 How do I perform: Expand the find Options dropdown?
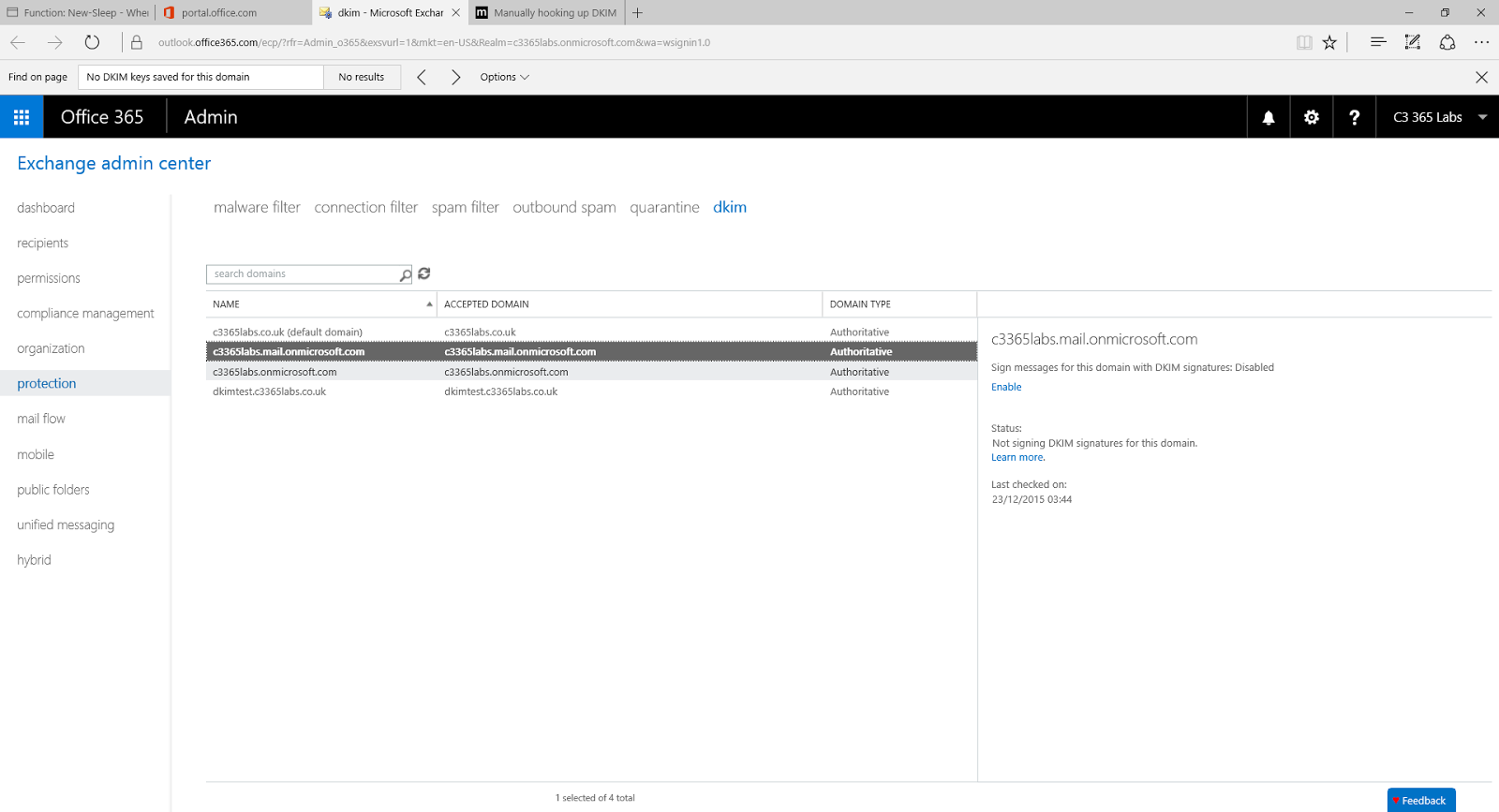point(505,77)
